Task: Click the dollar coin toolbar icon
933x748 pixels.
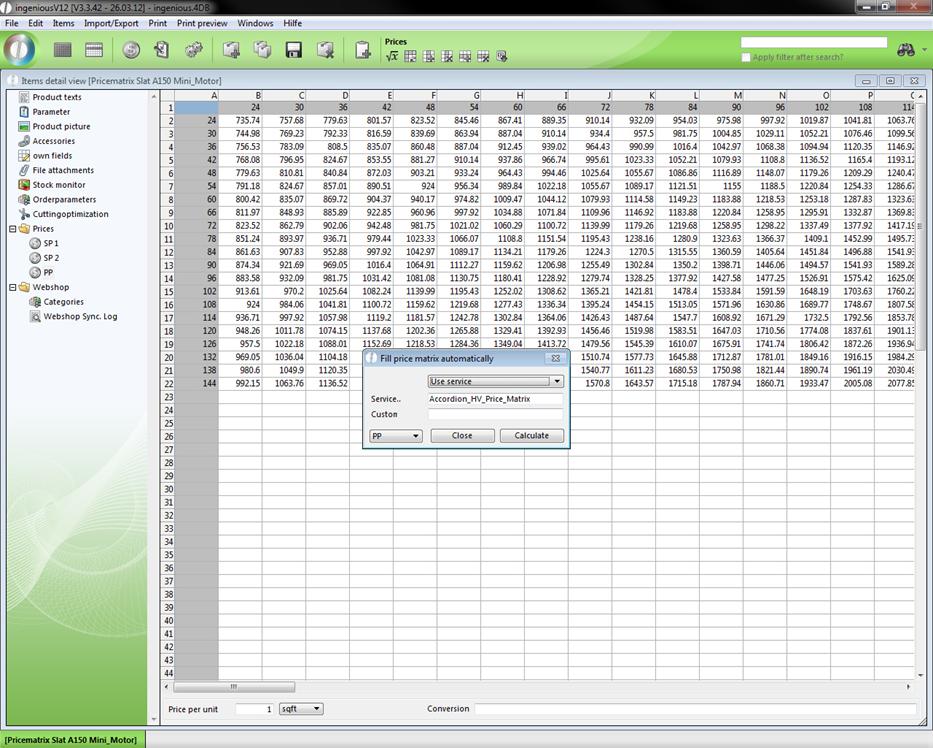Action: [131, 49]
